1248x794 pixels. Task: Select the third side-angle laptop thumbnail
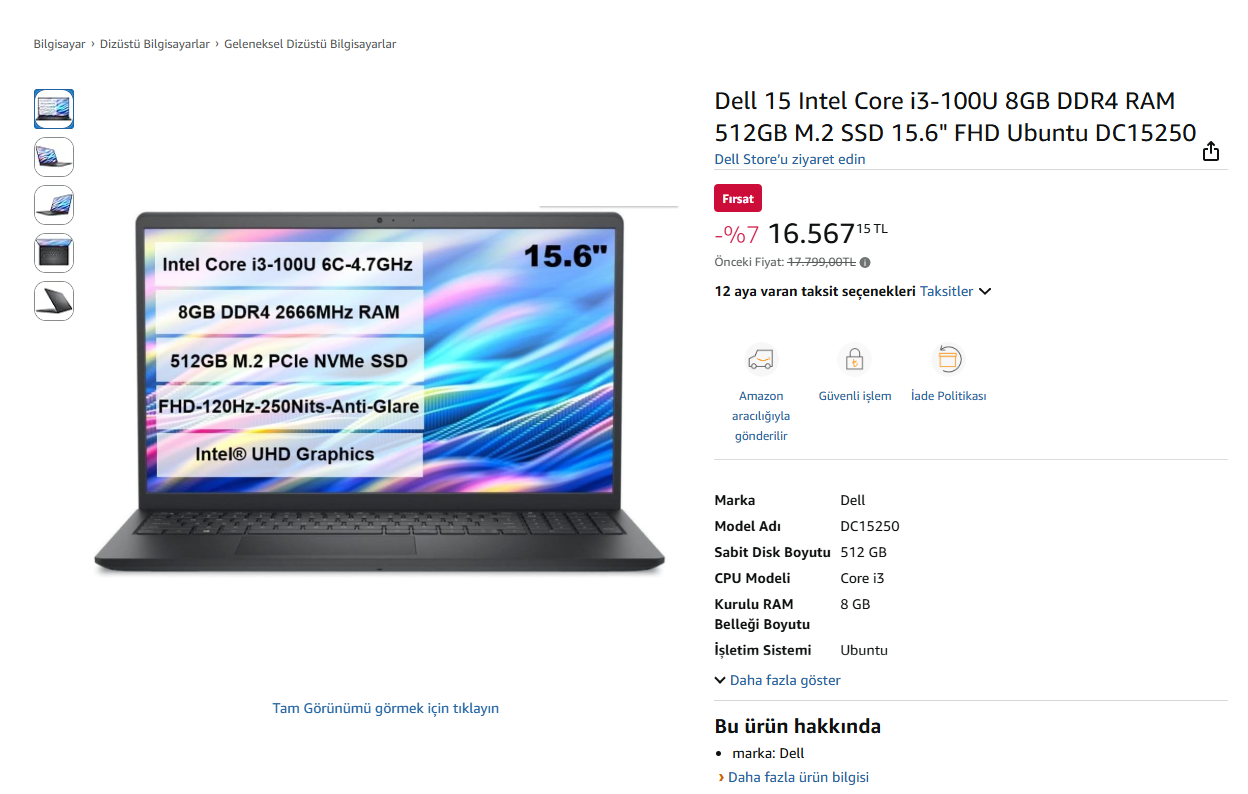point(54,205)
